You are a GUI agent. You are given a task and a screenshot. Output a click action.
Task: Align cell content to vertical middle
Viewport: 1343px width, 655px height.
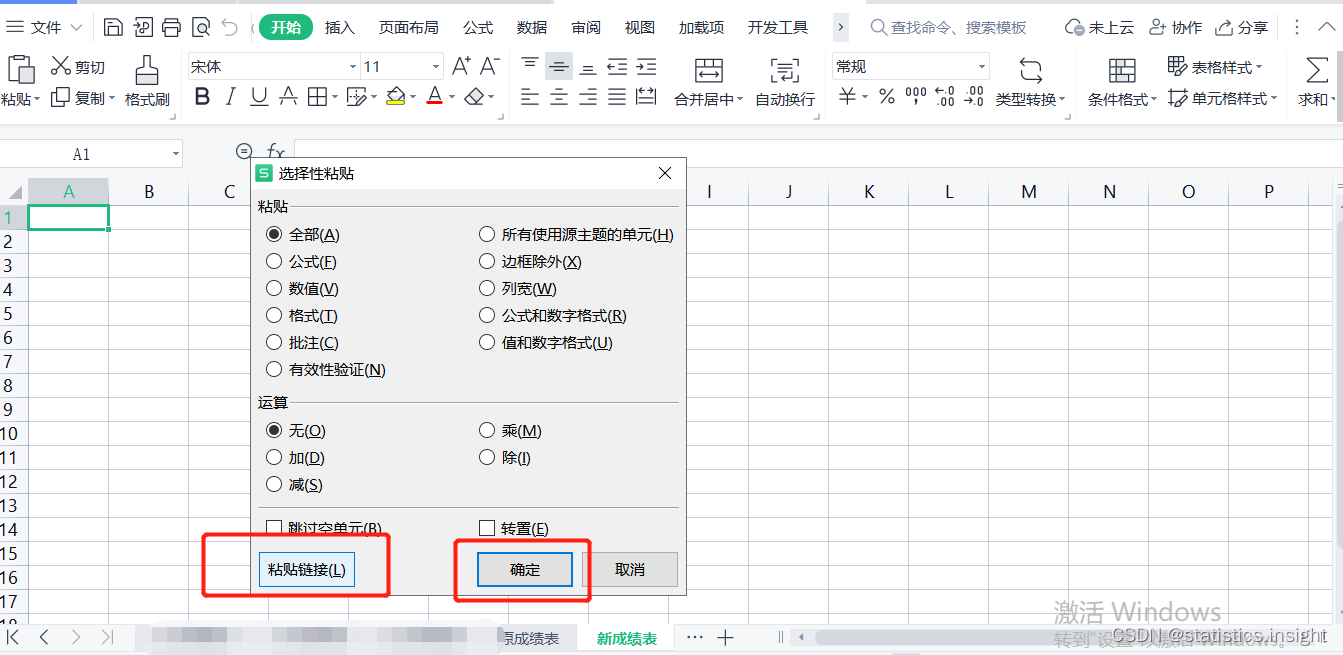tap(559, 66)
